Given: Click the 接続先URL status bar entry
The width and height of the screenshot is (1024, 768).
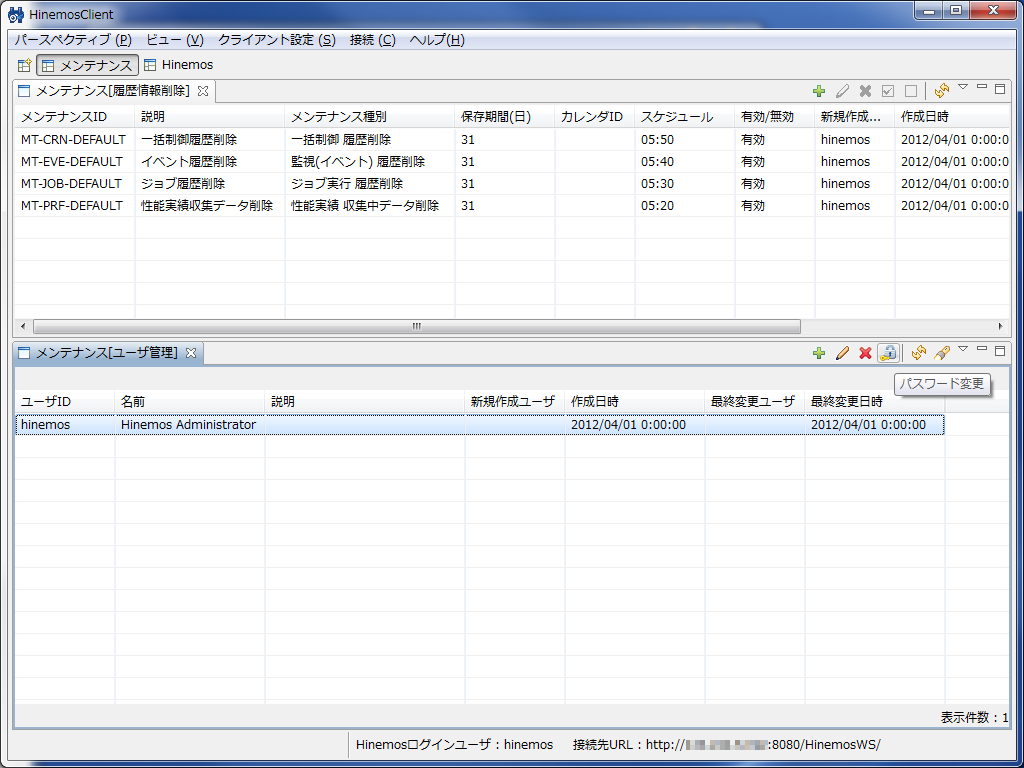Looking at the screenshot, I should pyautogui.click(x=726, y=744).
